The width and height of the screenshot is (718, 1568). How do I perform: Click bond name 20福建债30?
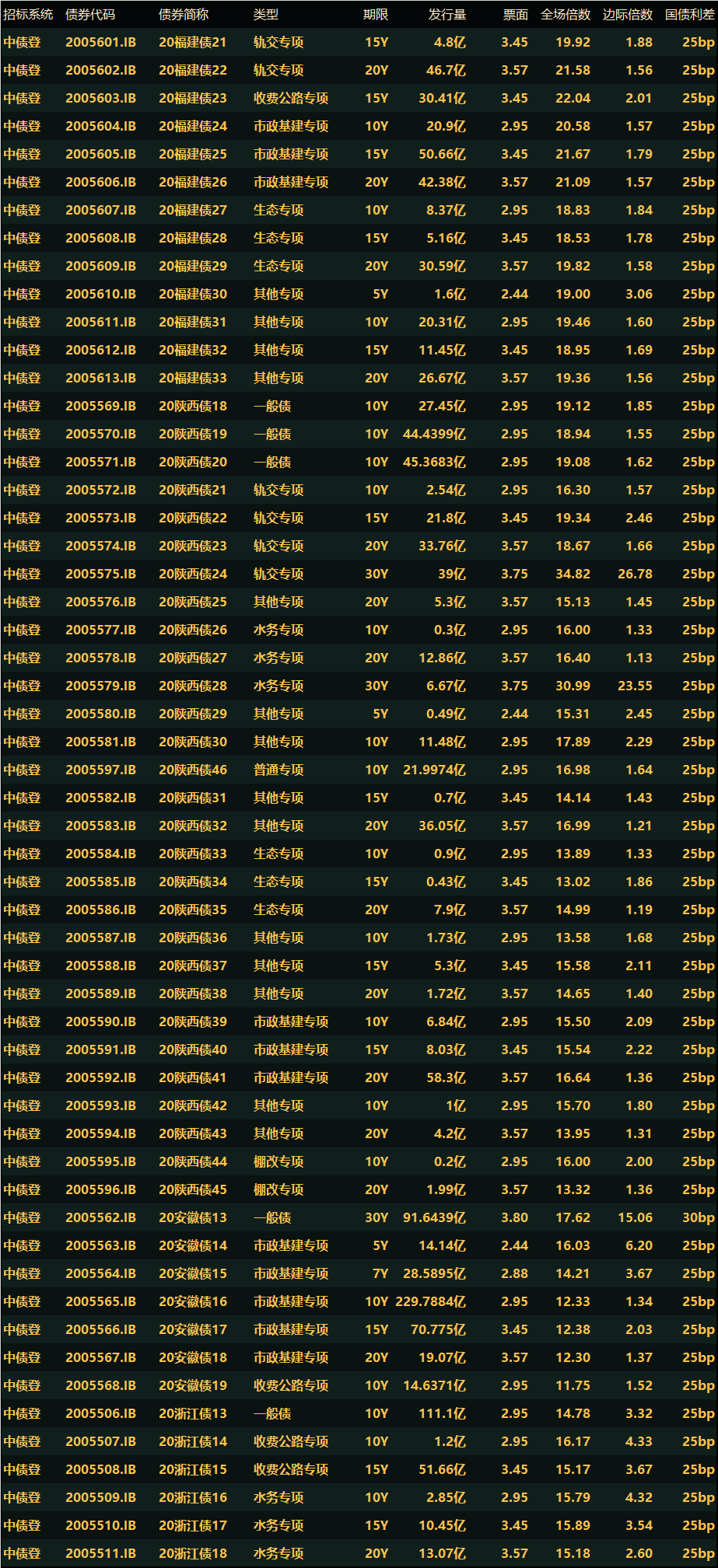pos(193,295)
